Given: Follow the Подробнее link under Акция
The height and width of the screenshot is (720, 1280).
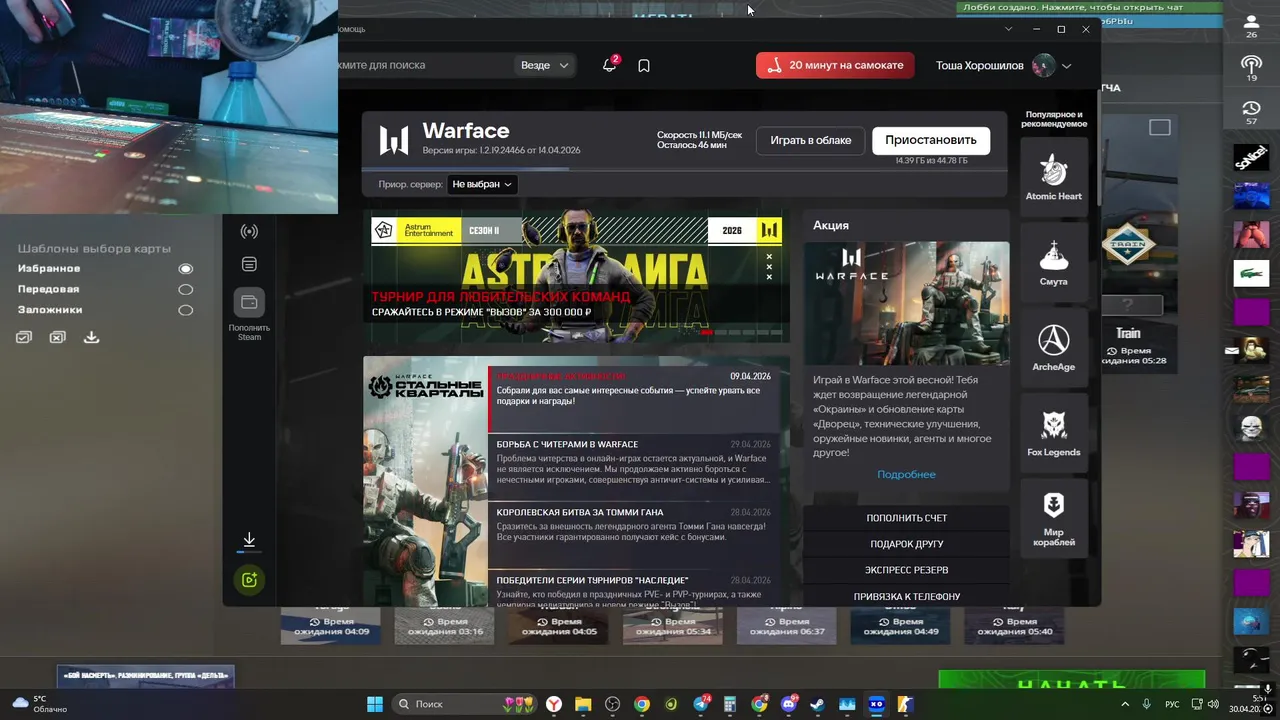Looking at the screenshot, I should click(x=906, y=474).
